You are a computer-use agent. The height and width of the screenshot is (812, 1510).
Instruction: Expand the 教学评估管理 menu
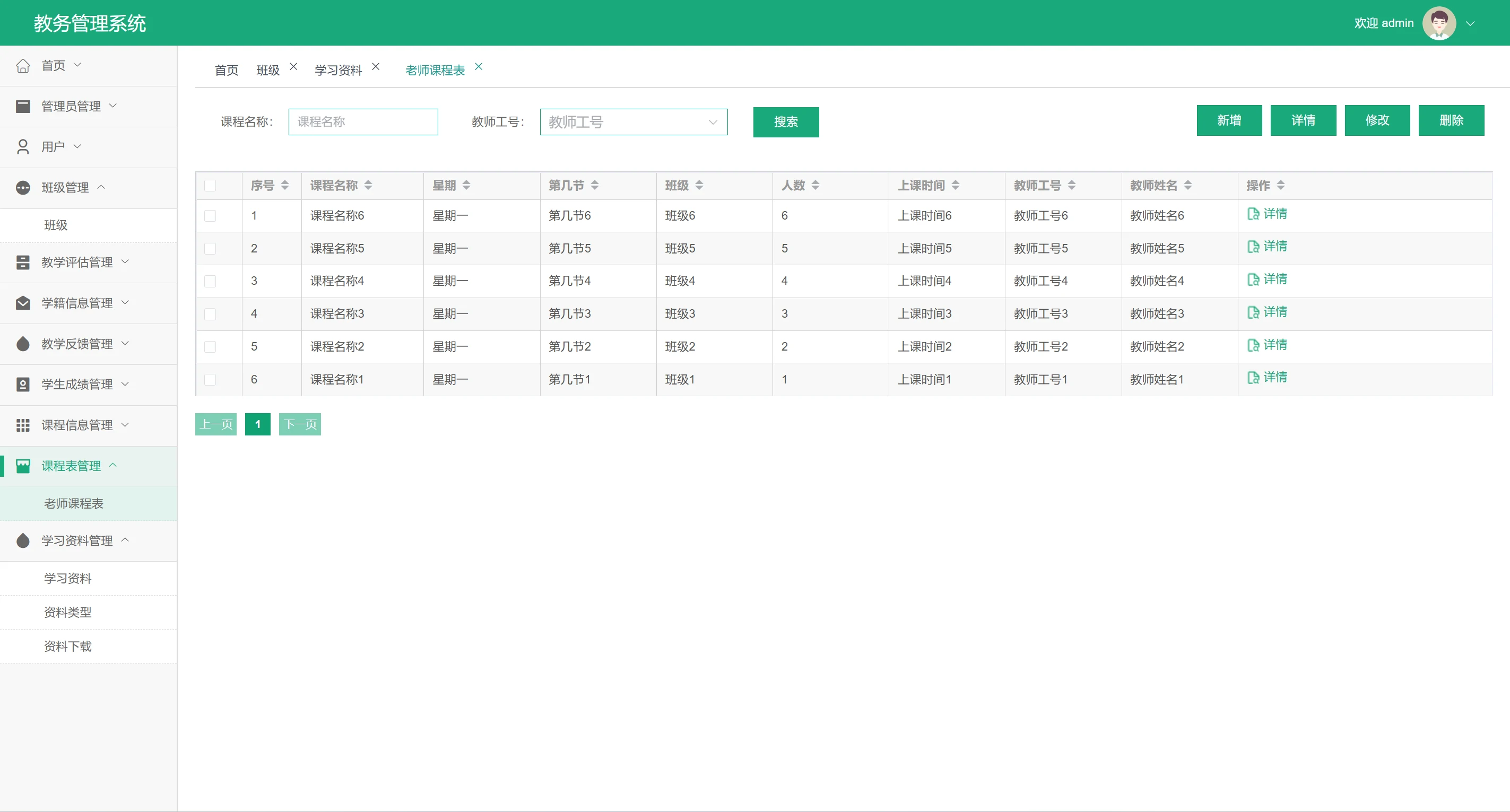[76, 263]
